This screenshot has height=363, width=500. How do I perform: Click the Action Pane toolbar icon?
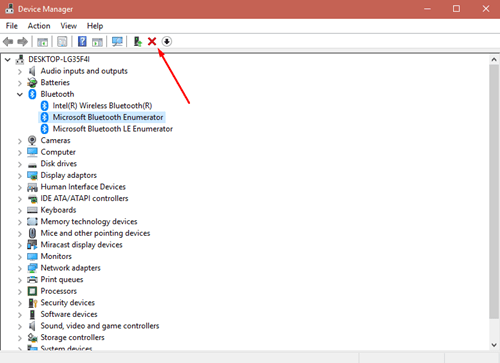click(x=97, y=42)
